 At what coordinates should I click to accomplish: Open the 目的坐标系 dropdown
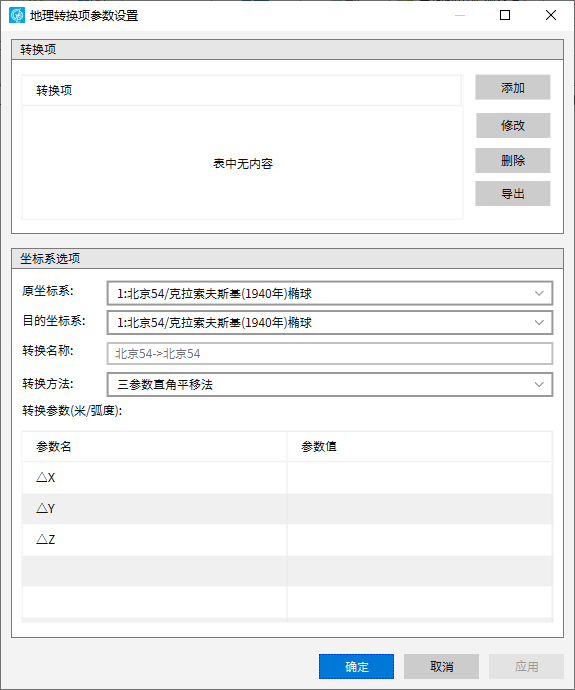330,323
